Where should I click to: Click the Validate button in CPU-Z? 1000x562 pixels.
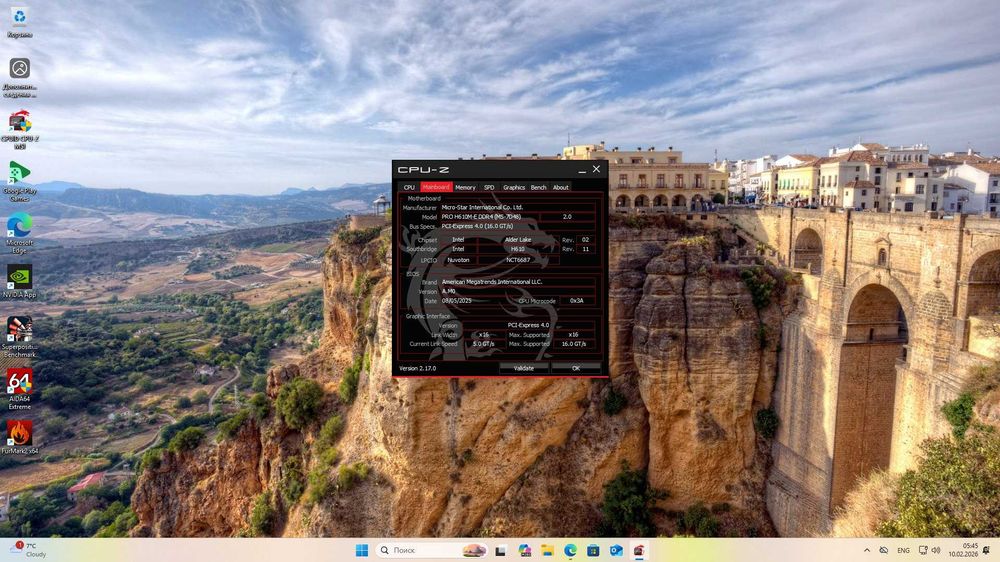(524, 368)
